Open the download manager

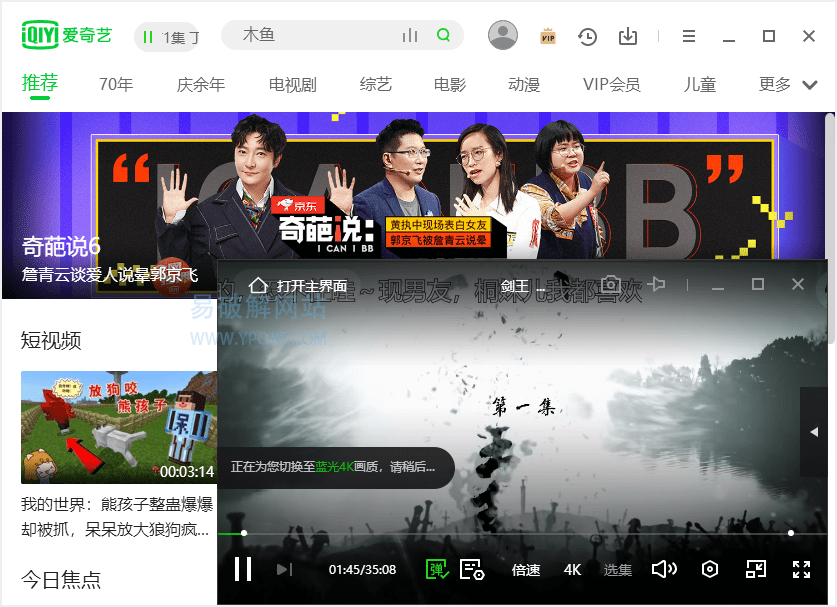click(628, 35)
